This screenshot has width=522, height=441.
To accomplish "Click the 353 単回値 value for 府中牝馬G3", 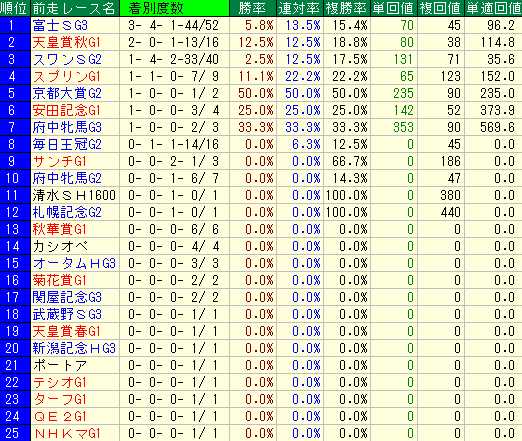I will click(403, 127).
